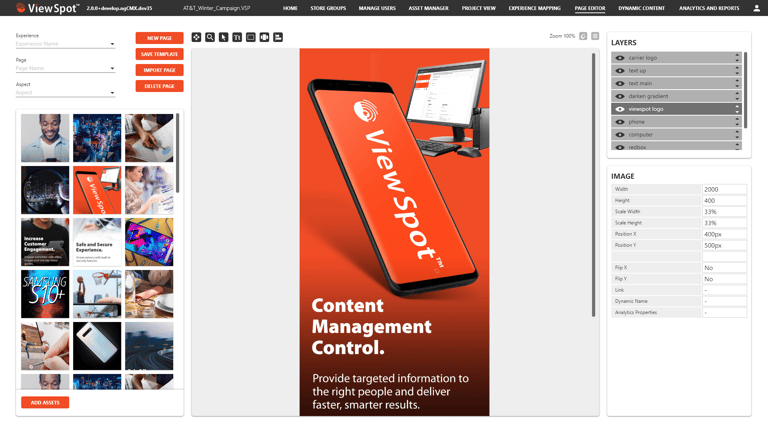The image size is (768, 432).
Task: Click ADD ASSETS button
Action: pyautogui.click(x=45, y=403)
